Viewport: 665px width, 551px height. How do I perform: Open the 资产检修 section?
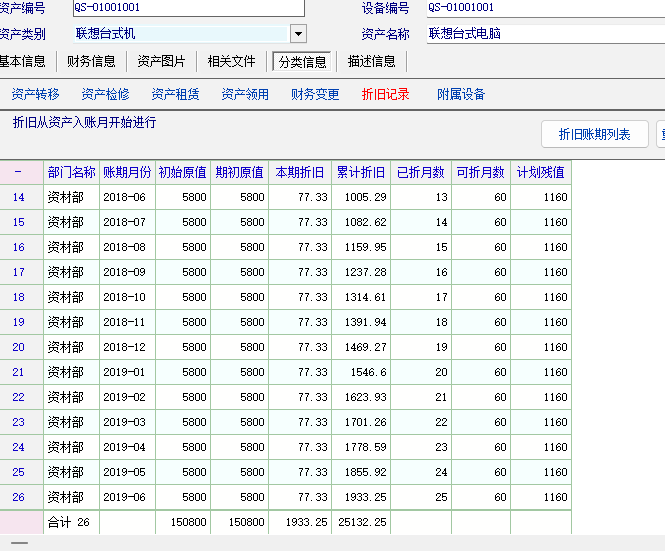105,95
